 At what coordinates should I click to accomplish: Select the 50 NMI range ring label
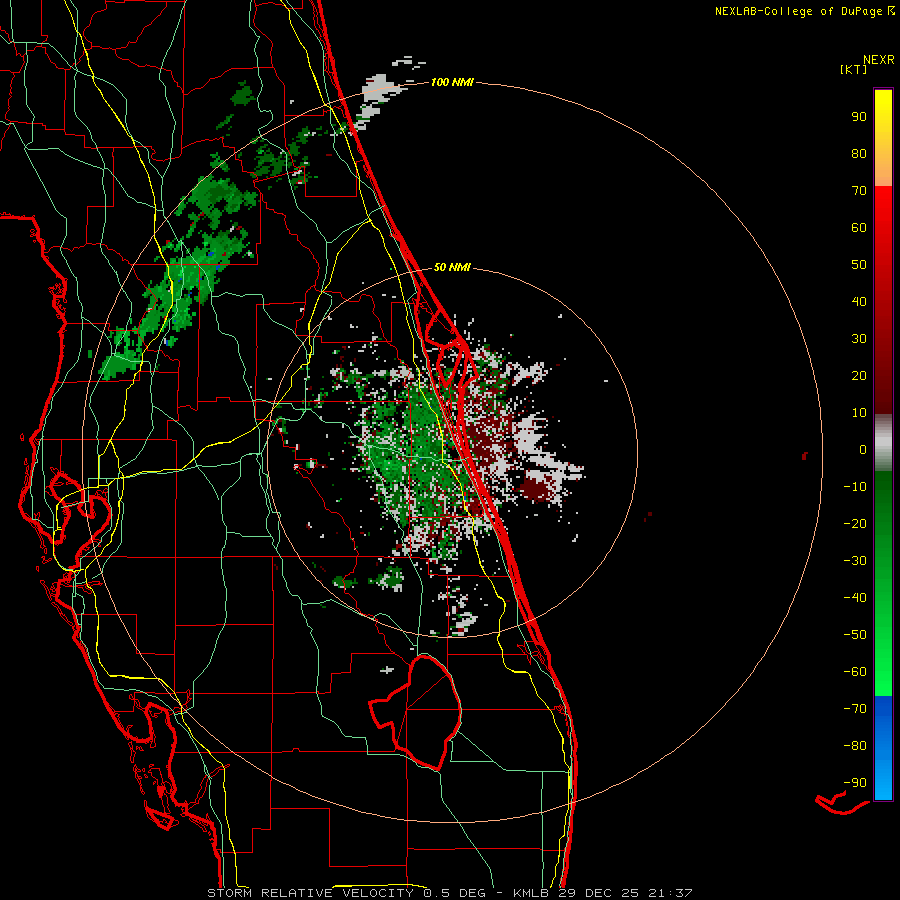point(452,267)
